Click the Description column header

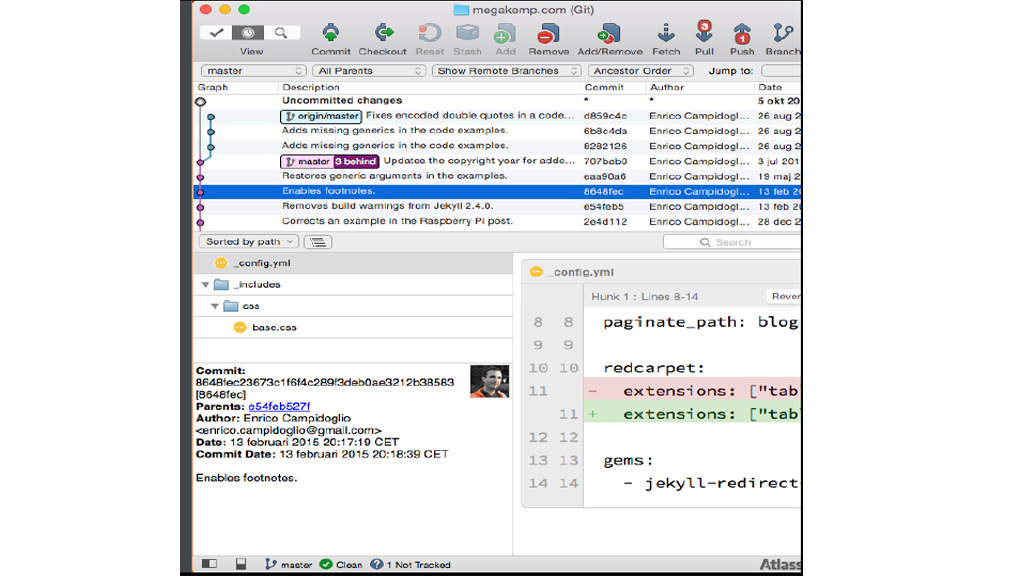click(x=311, y=87)
